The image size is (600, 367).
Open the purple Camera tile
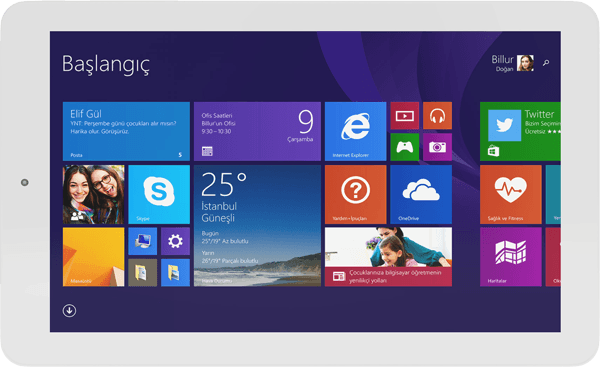pos(437,147)
